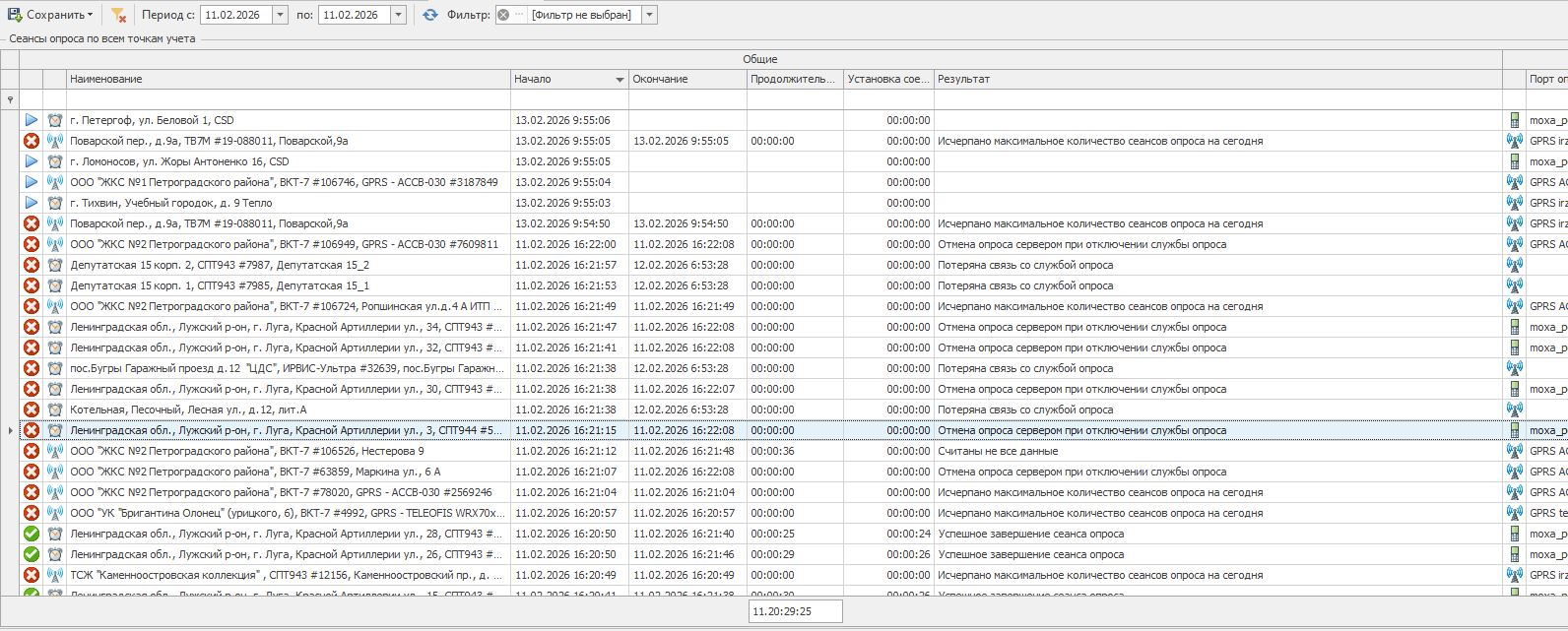Image resolution: width=1568 pixels, height=631 pixels.
Task: Click the play status icon for Петергоф row
Action: tap(32, 120)
